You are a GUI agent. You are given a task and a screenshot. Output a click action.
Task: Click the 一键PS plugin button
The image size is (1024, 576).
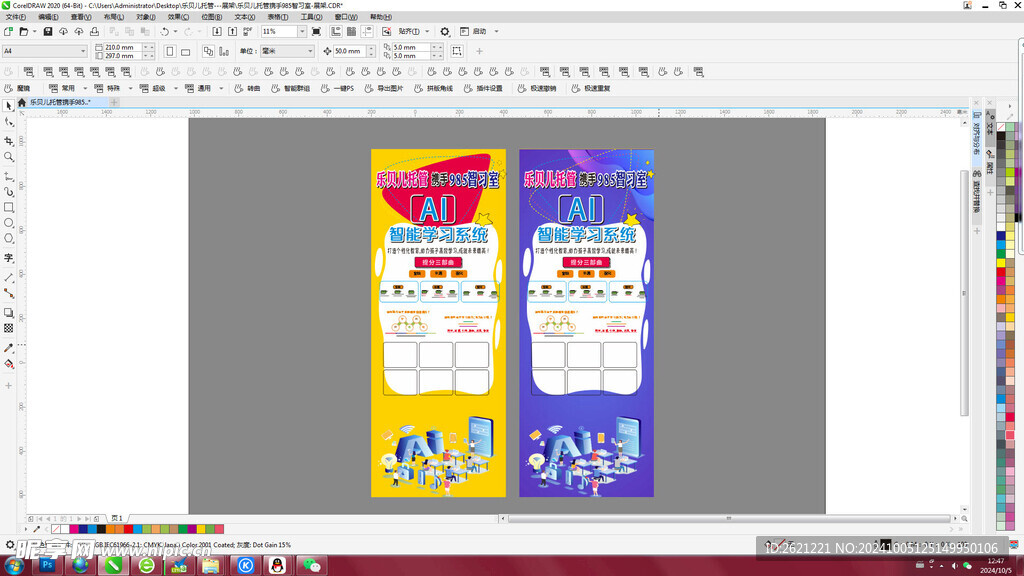click(x=337, y=88)
